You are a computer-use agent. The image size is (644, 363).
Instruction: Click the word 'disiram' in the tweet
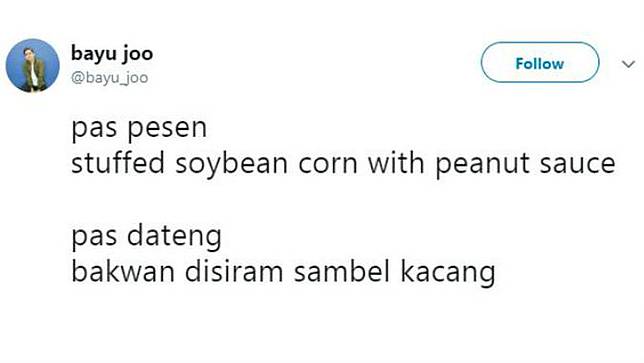tap(234, 271)
